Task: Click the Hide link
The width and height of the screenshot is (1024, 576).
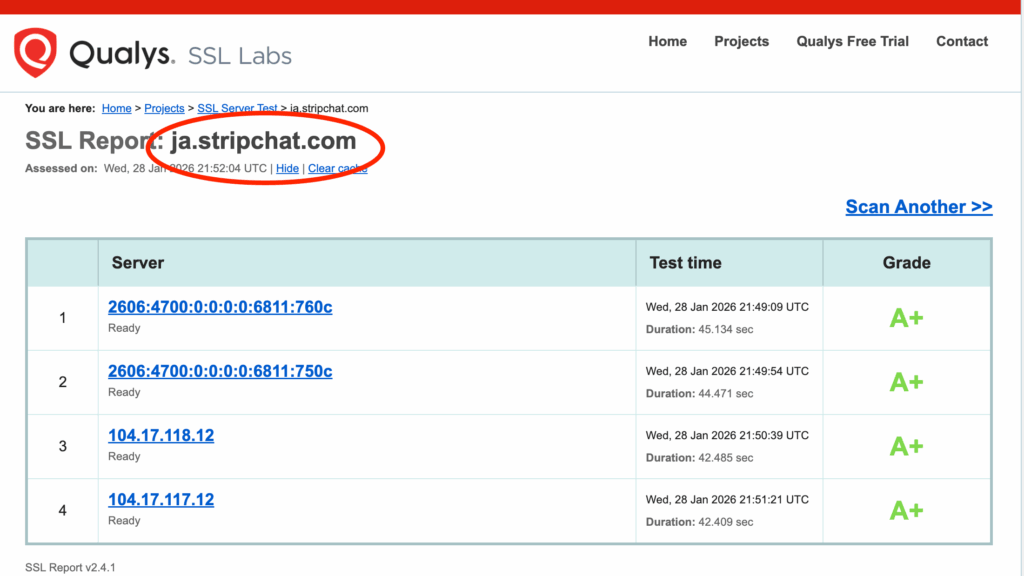Action: (x=287, y=168)
